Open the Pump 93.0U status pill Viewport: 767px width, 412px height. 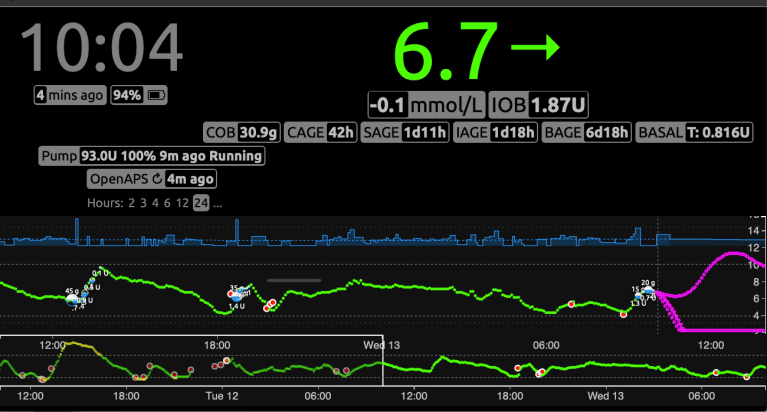click(x=152, y=156)
